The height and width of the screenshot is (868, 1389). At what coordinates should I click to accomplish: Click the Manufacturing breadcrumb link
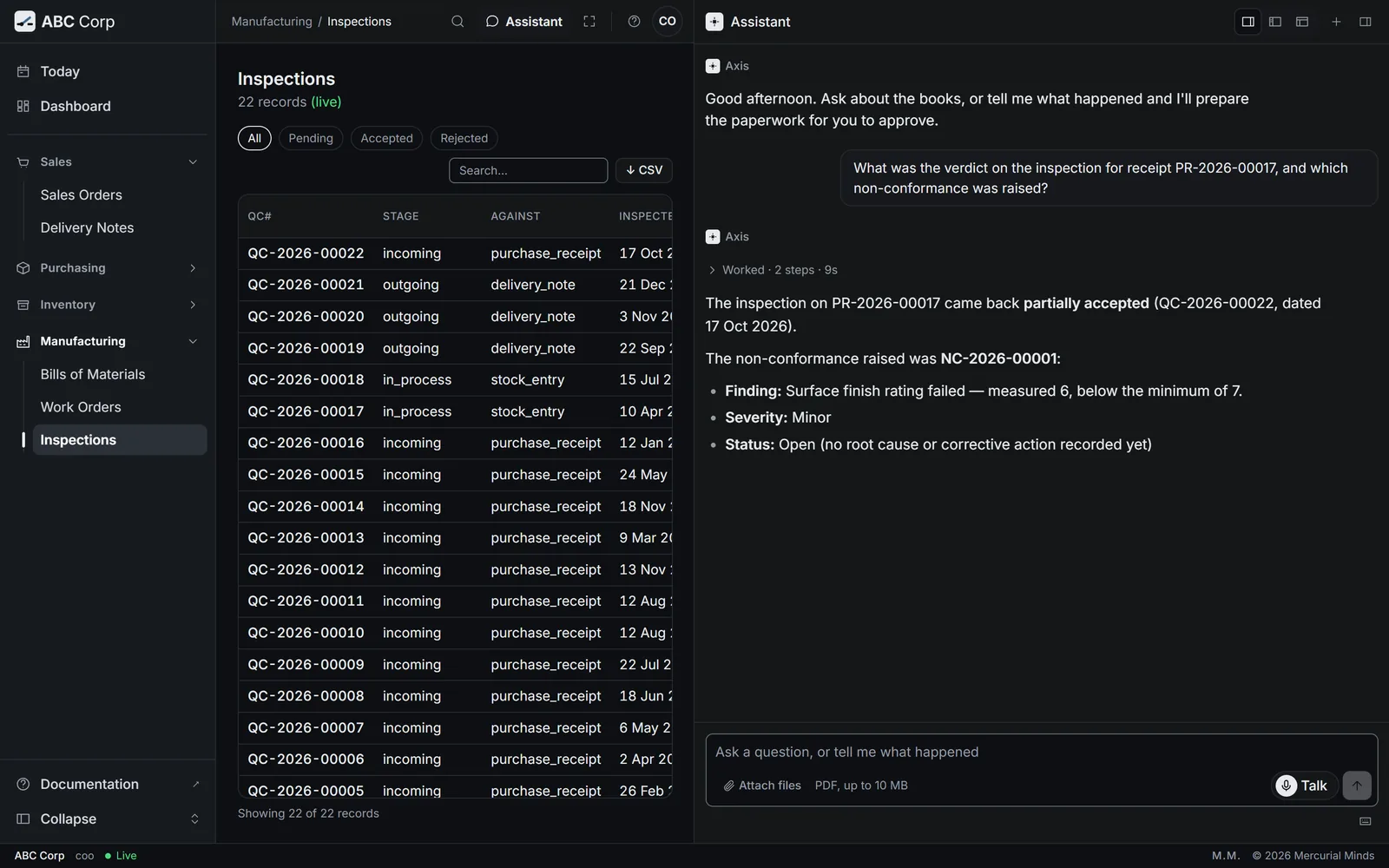[x=272, y=22]
